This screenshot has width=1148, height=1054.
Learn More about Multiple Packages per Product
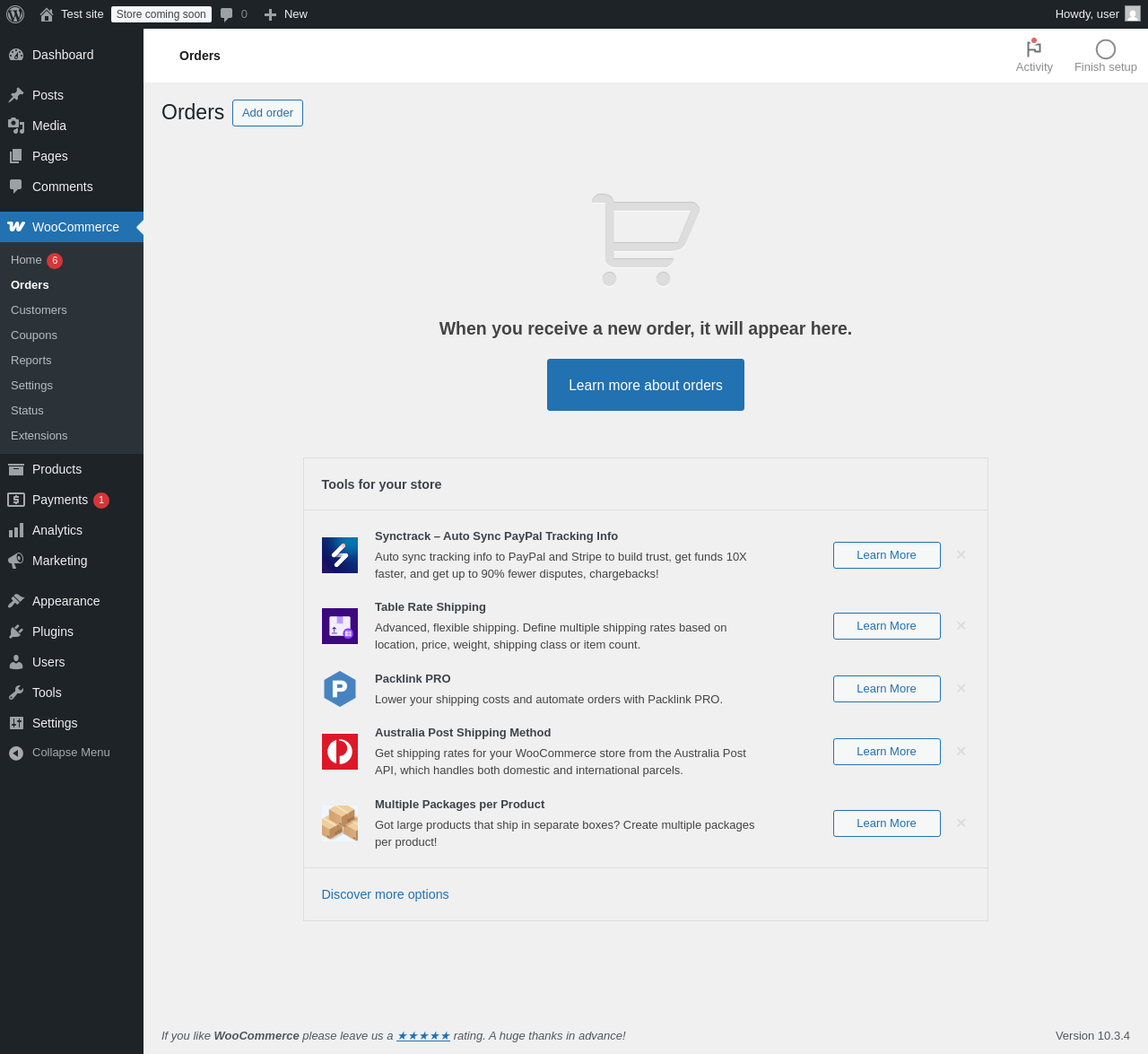pyautogui.click(x=886, y=823)
